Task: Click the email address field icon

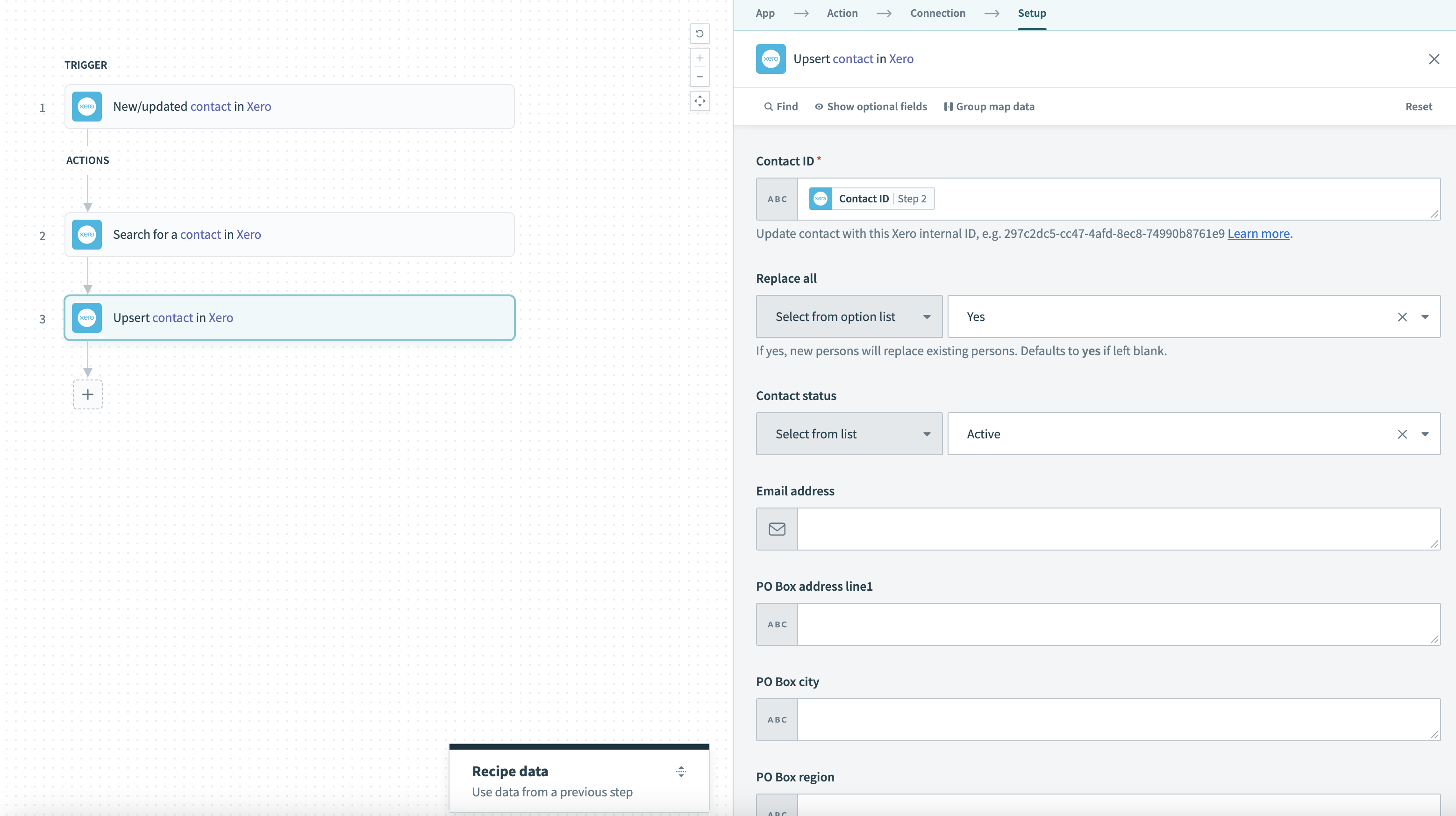Action: click(777, 528)
